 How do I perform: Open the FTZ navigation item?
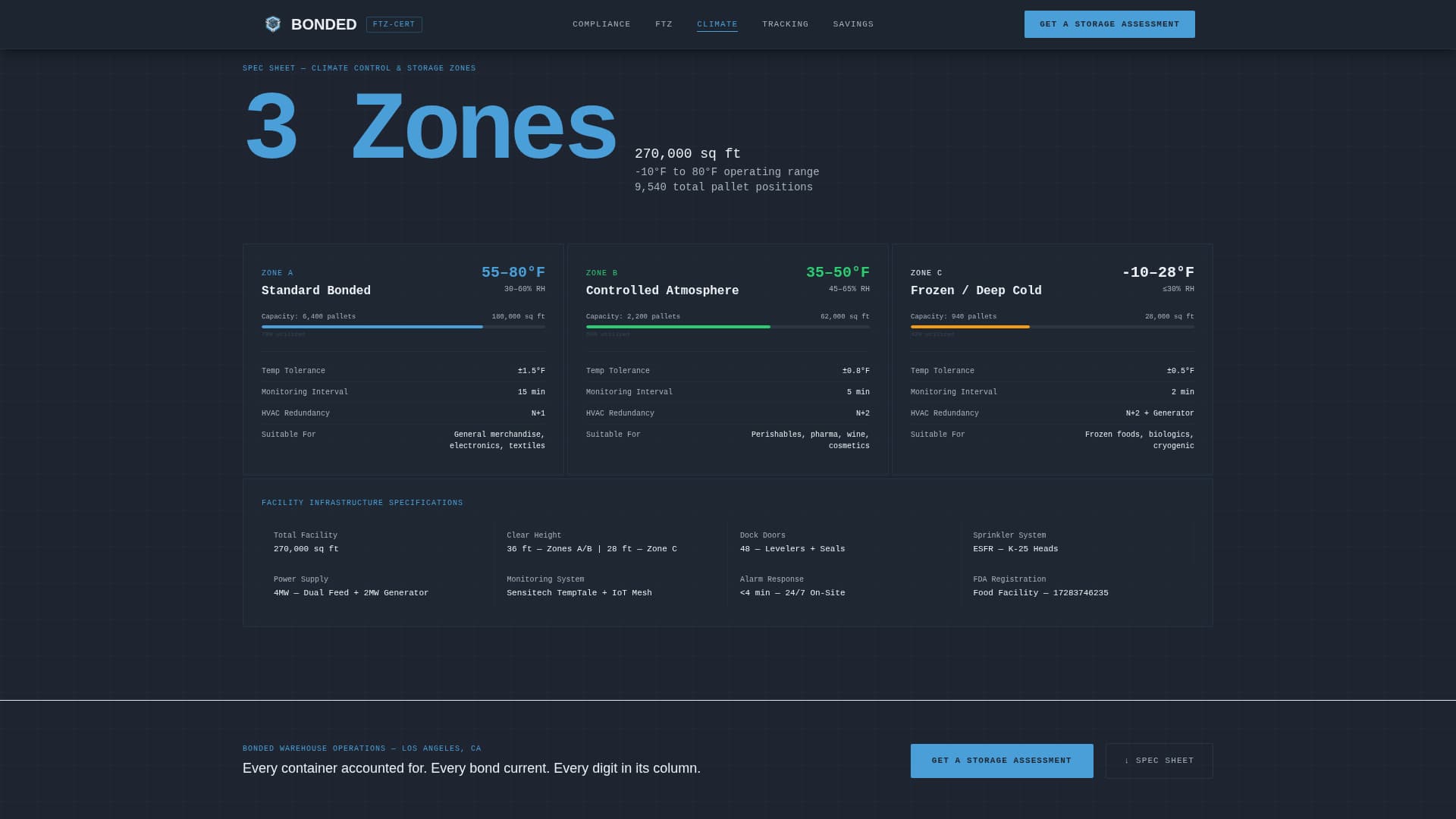tap(664, 24)
